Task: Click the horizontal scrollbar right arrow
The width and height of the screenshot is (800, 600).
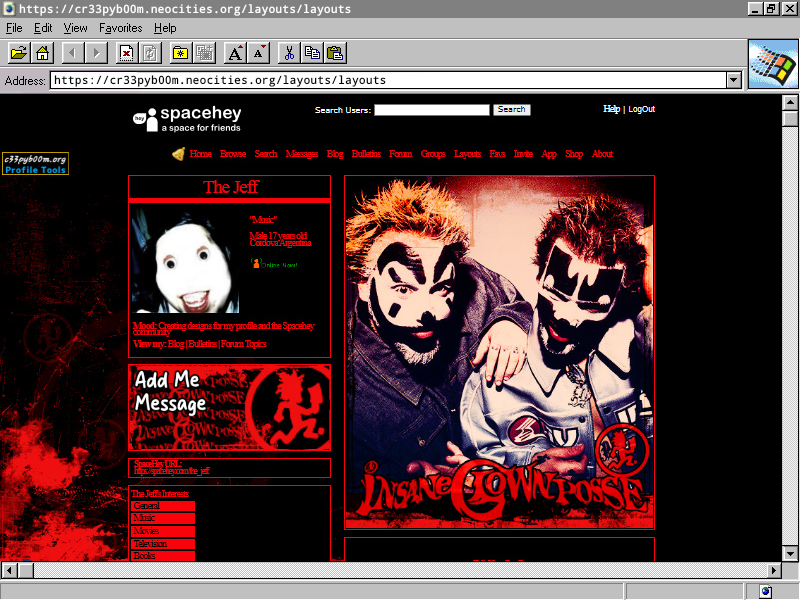Action: point(774,570)
